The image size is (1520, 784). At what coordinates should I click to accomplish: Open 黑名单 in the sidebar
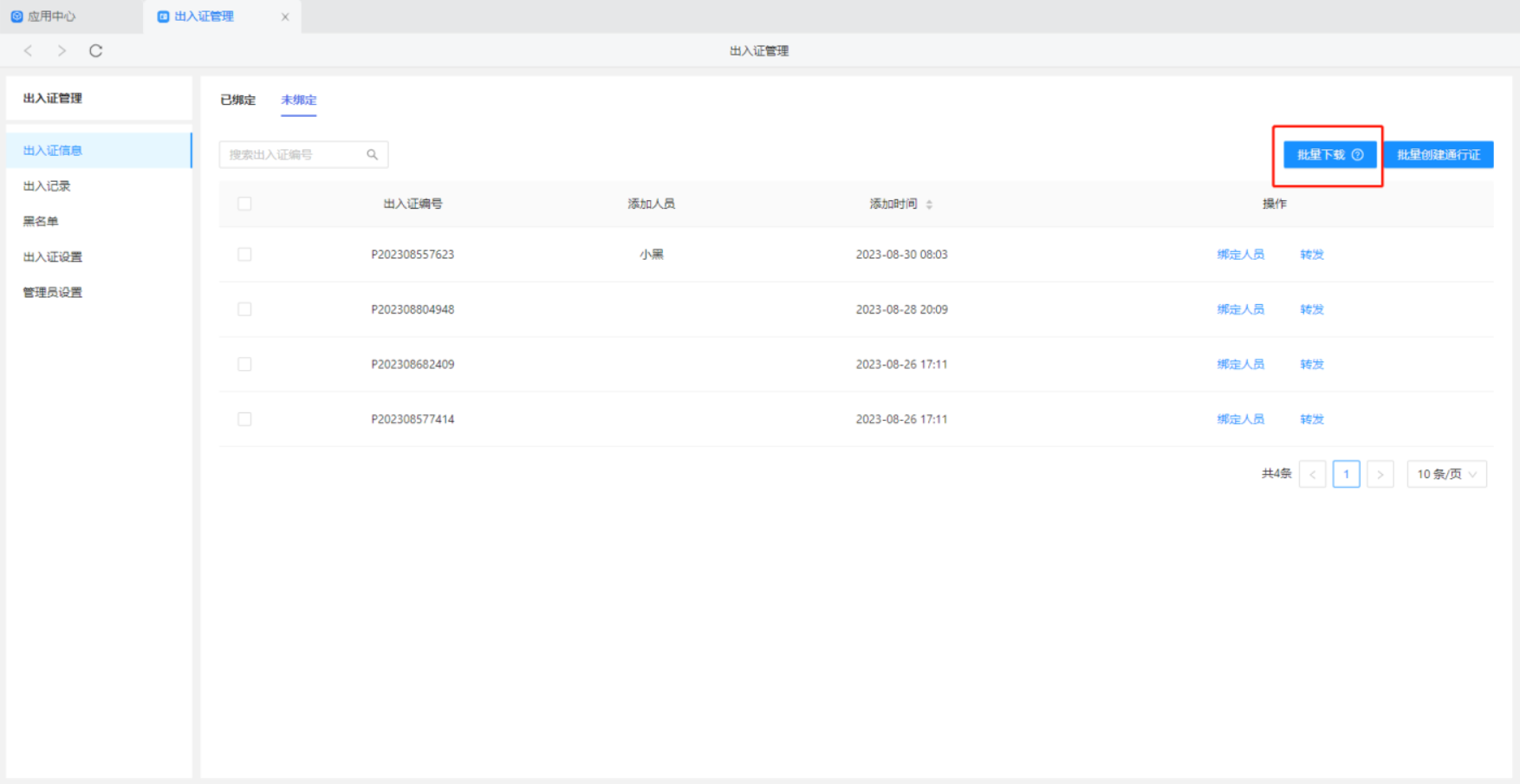[41, 222]
